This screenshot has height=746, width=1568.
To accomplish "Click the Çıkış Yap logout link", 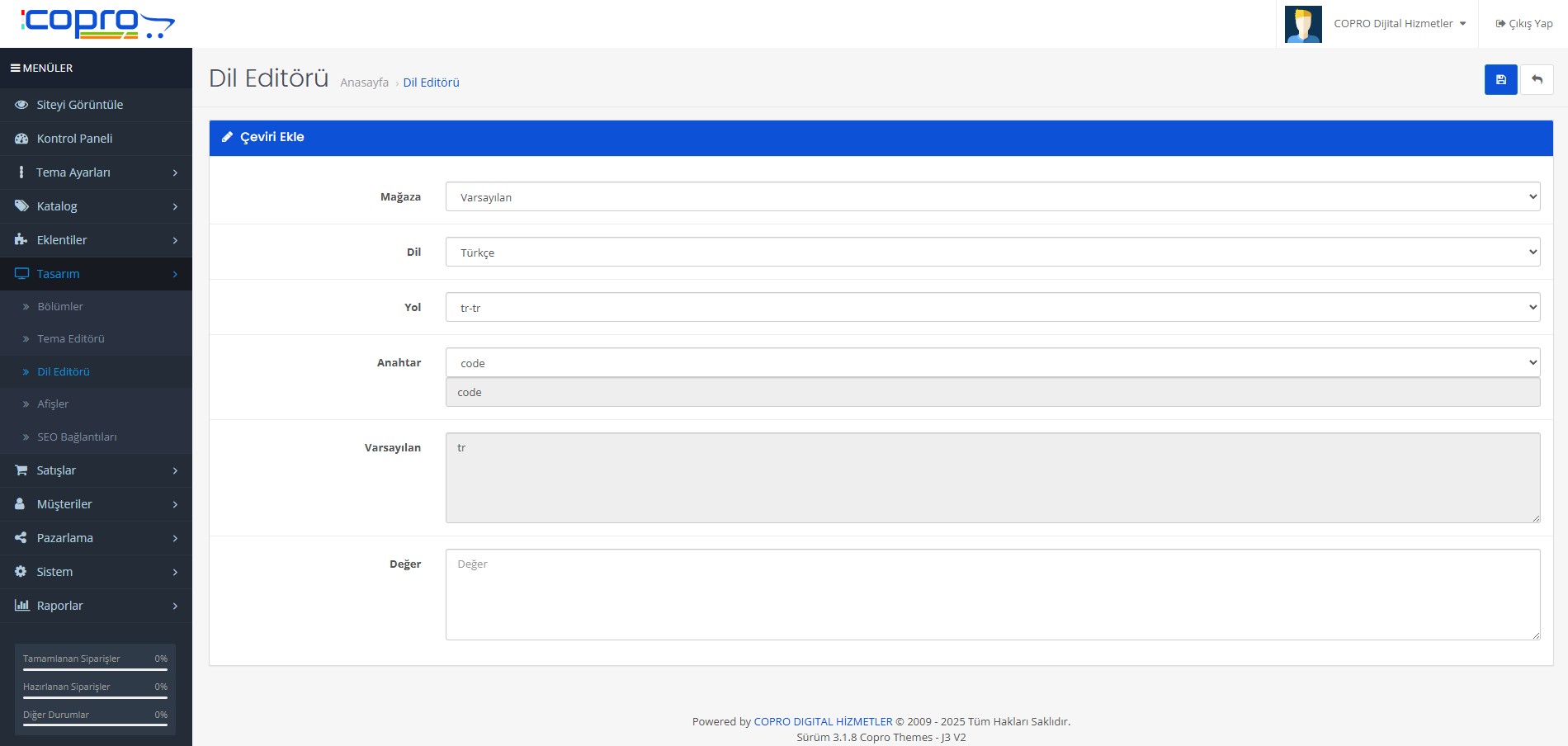I will (1524, 24).
